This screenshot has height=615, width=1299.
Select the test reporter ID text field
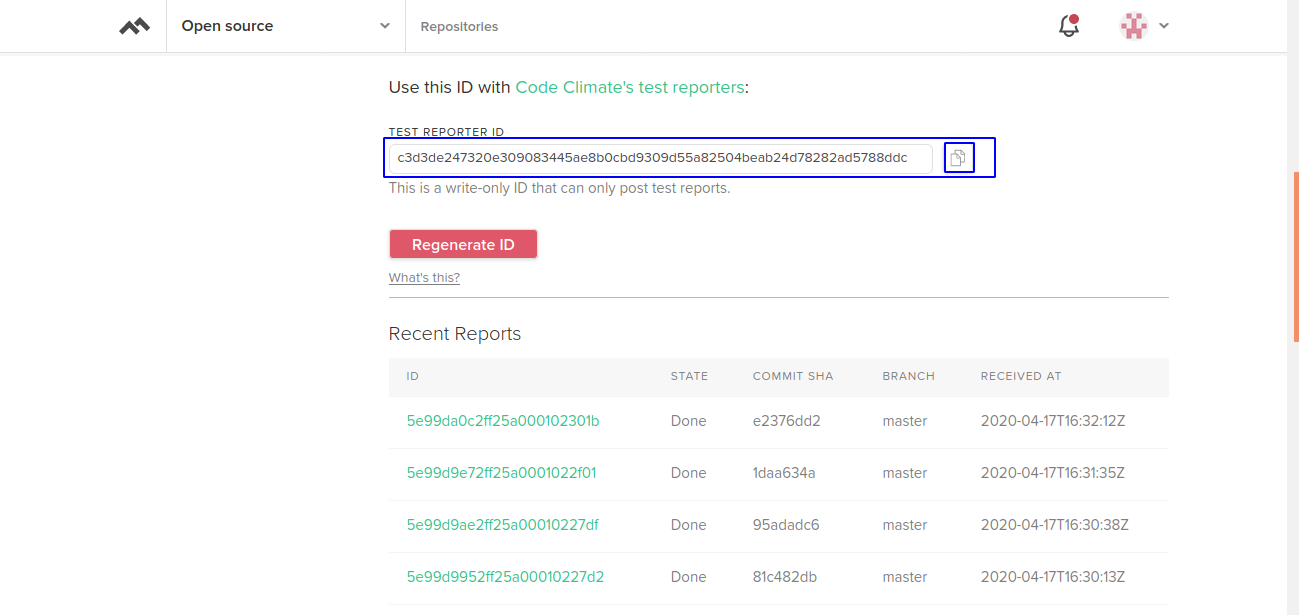point(660,158)
